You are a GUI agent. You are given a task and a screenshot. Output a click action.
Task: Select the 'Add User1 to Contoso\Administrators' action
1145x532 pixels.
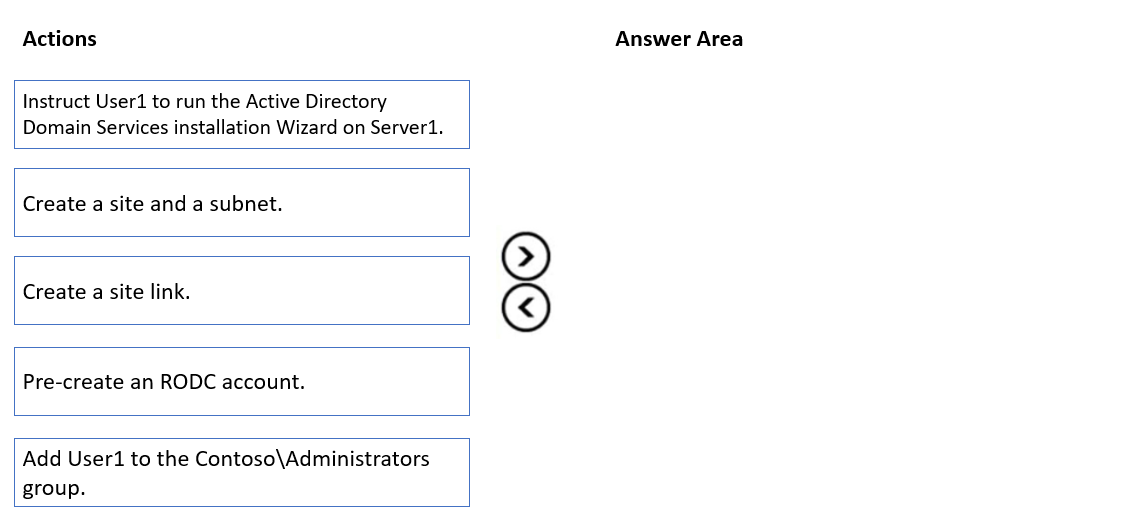pyautogui.click(x=241, y=472)
